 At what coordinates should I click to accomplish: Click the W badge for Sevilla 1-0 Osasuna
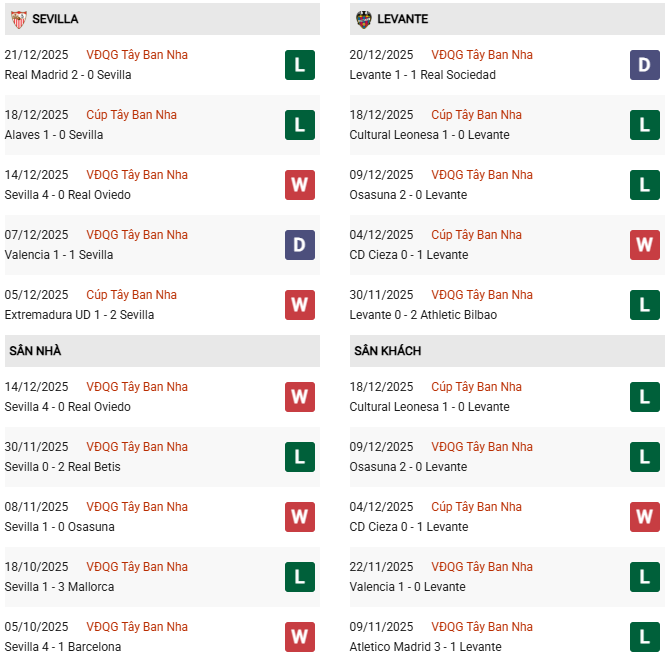tap(300, 517)
